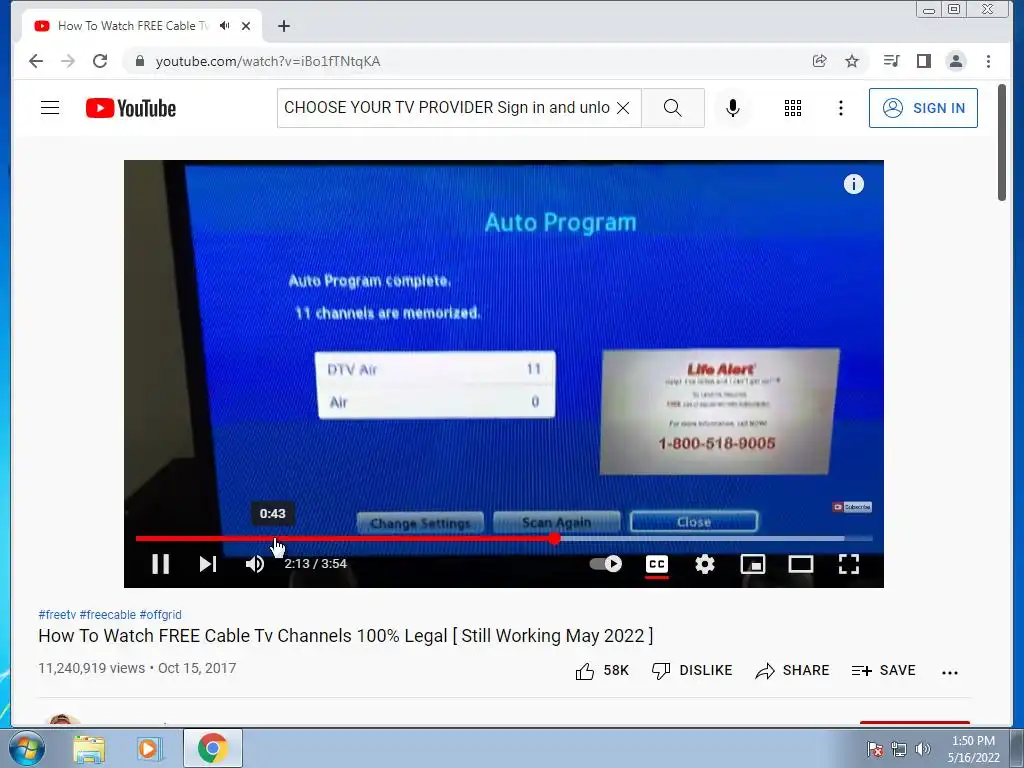Click the page vertical scrollbar
Image resolution: width=1024 pixels, height=768 pixels.
pos(1002,142)
